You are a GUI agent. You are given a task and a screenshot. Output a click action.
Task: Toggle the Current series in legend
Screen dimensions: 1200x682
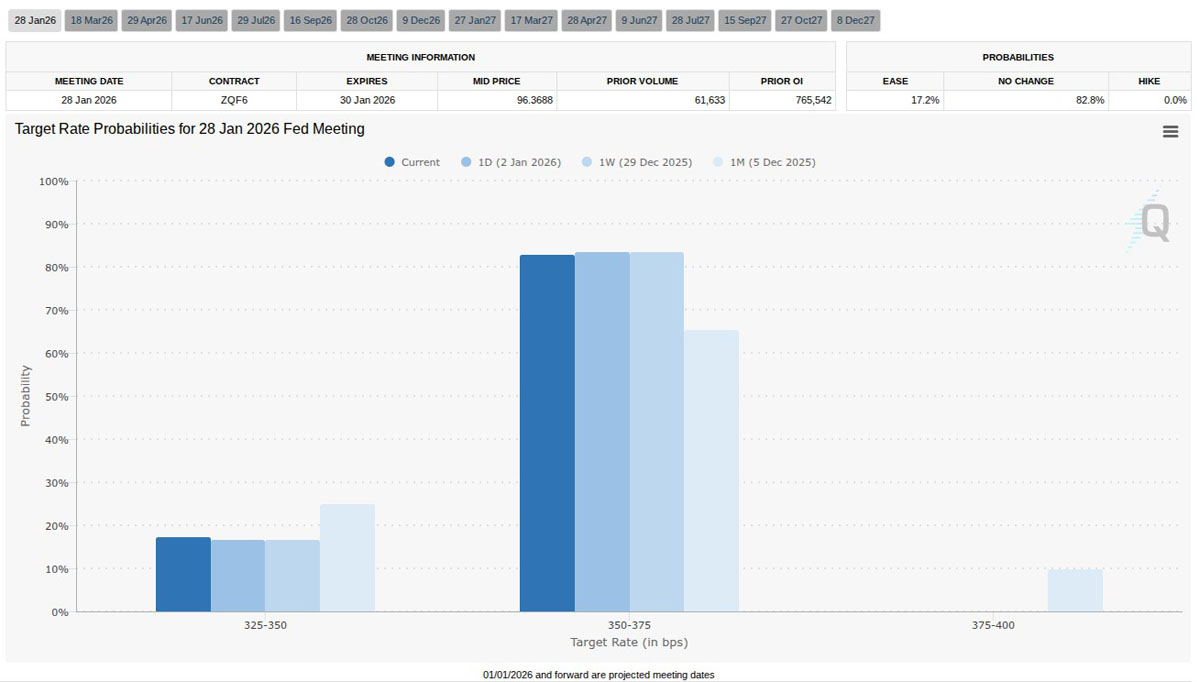point(412,162)
